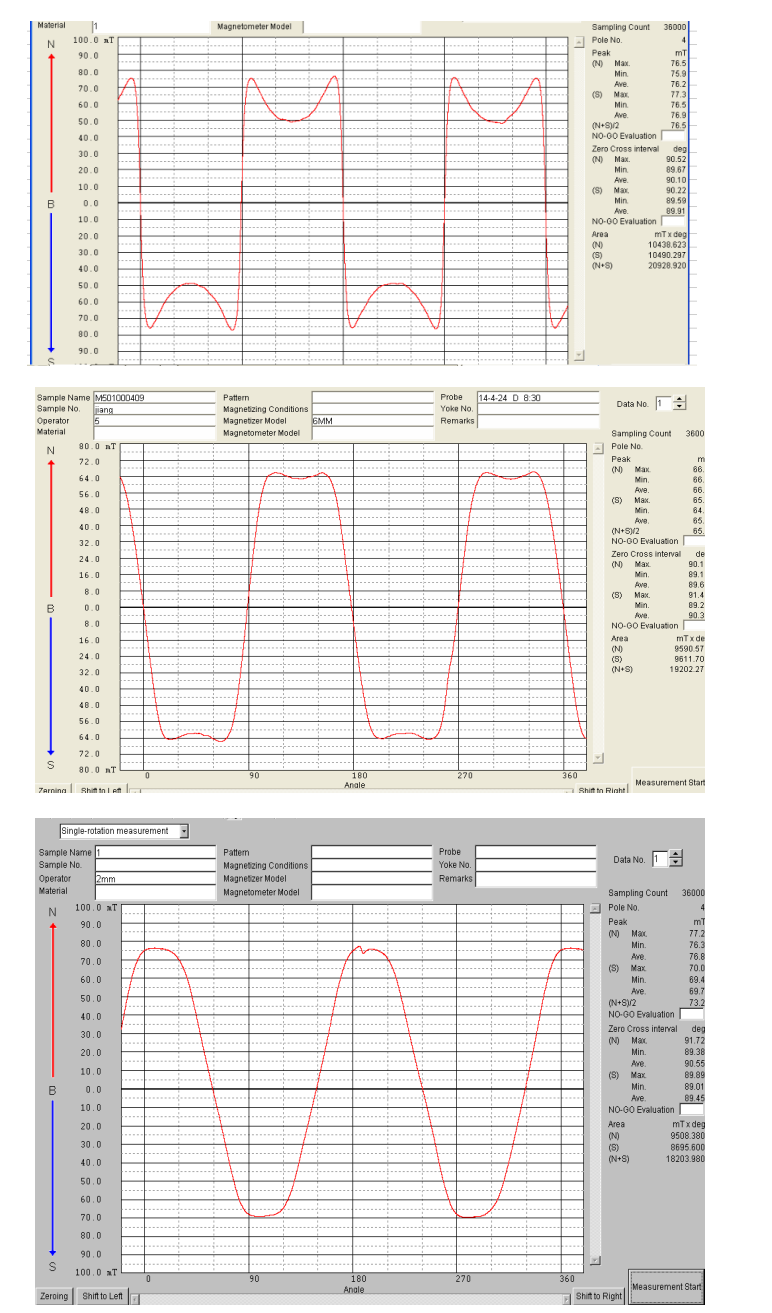Viewport: 772px width, 1313px height.
Task: Click Measurement Start in bottom screenshot
Action: coord(666,1287)
